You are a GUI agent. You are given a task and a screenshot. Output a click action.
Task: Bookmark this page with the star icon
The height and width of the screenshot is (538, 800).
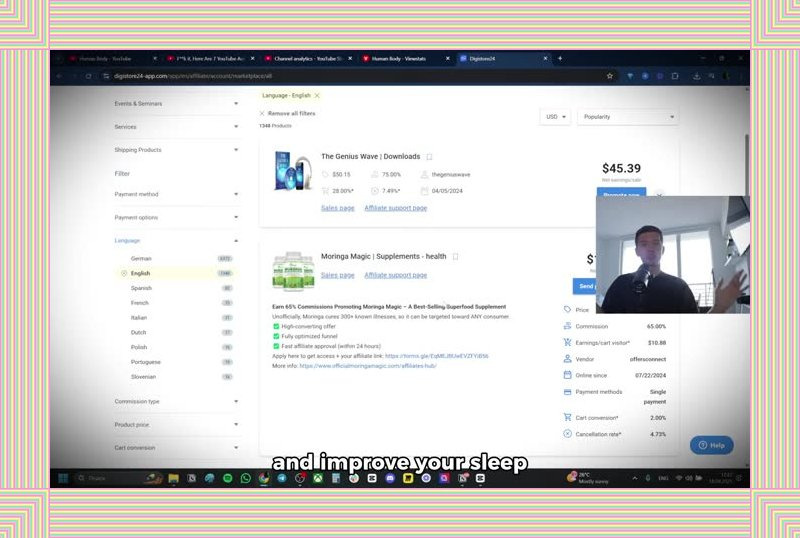[609, 76]
